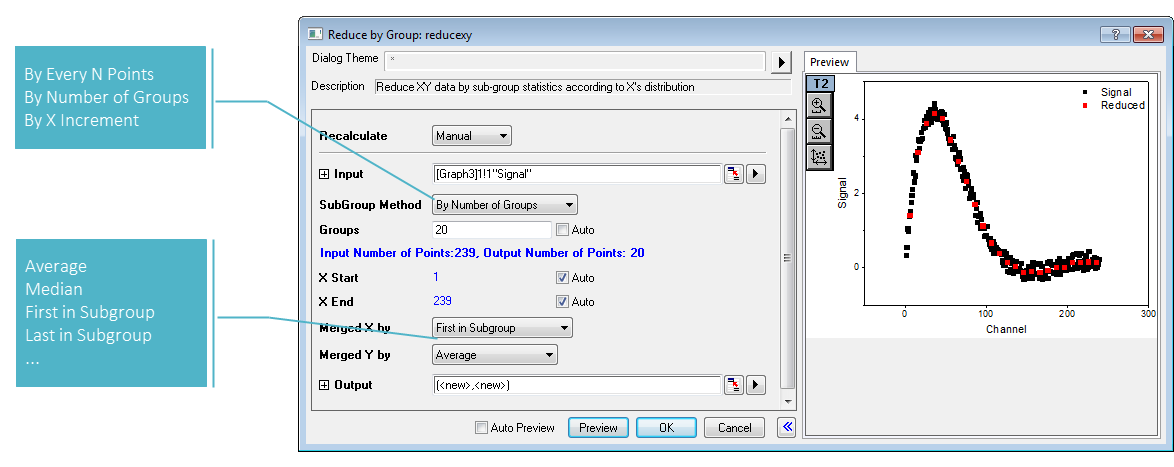
Task: Open the SubGroup Method dropdown
Action: click(x=505, y=205)
